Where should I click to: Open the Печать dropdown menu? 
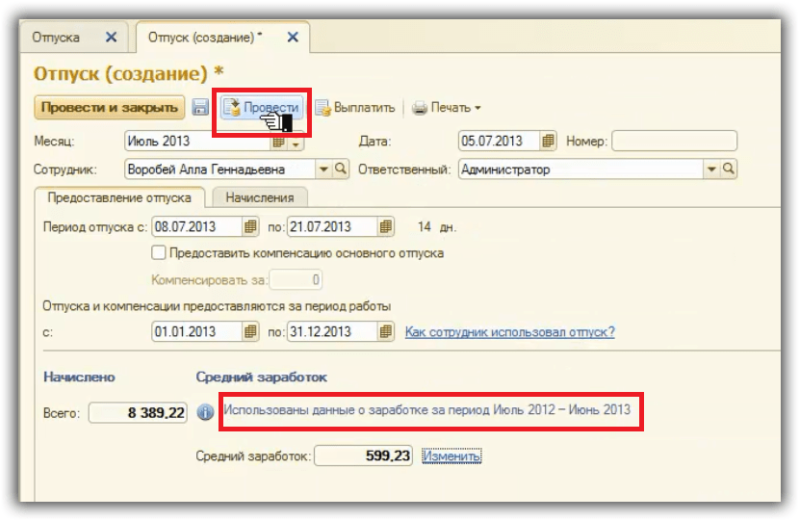447,108
